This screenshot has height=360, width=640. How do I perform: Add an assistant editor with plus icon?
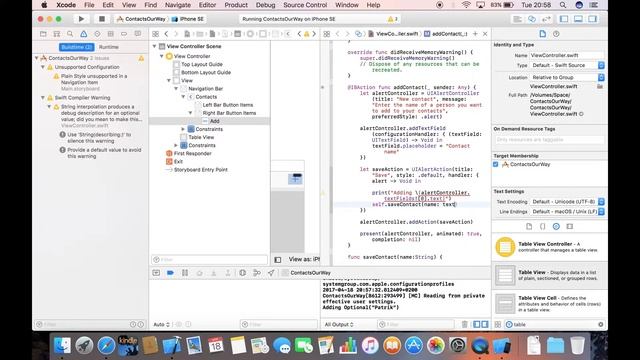475,34
